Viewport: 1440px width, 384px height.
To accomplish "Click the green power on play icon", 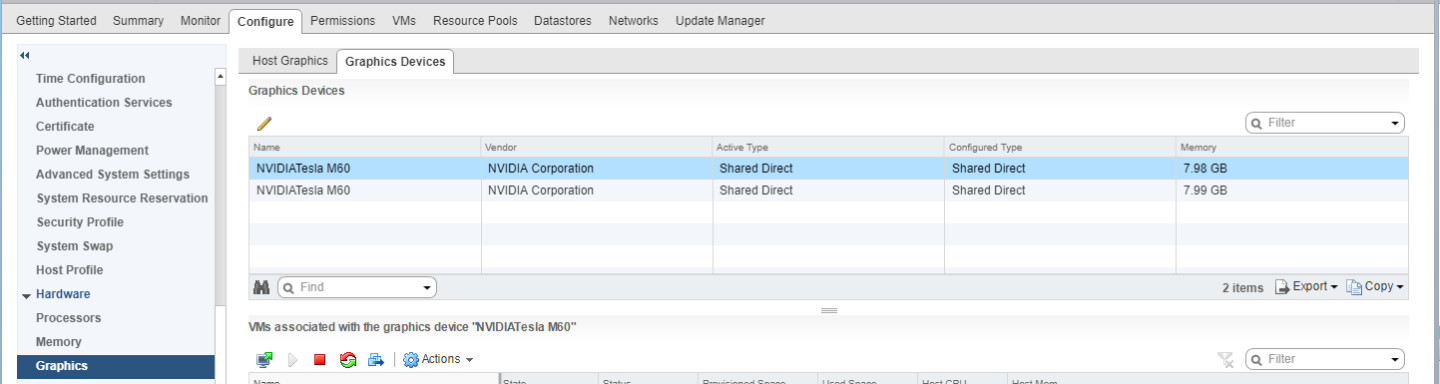I will pyautogui.click(x=293, y=359).
